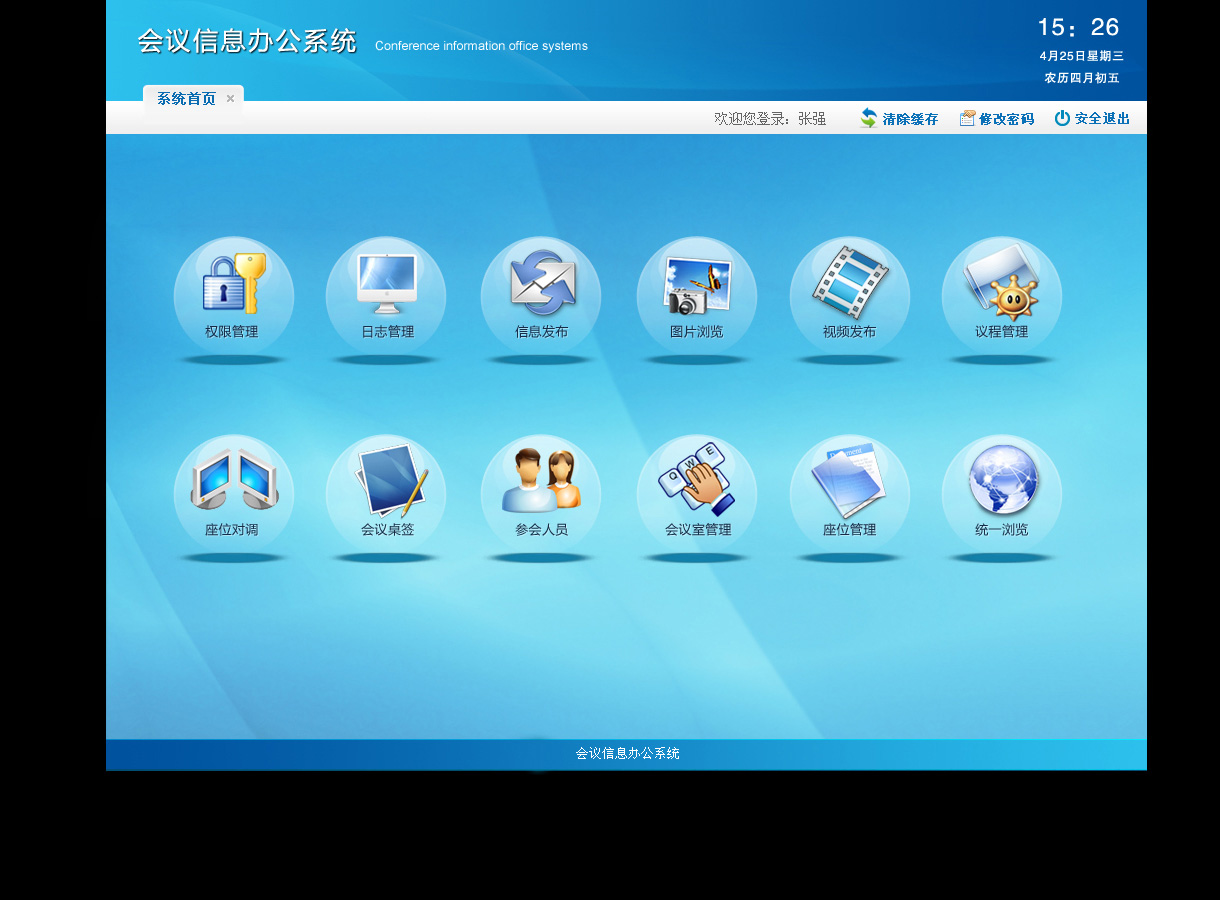Image resolution: width=1220 pixels, height=900 pixels.
Task: Click the 安全退出 power icon
Action: tap(1062, 118)
